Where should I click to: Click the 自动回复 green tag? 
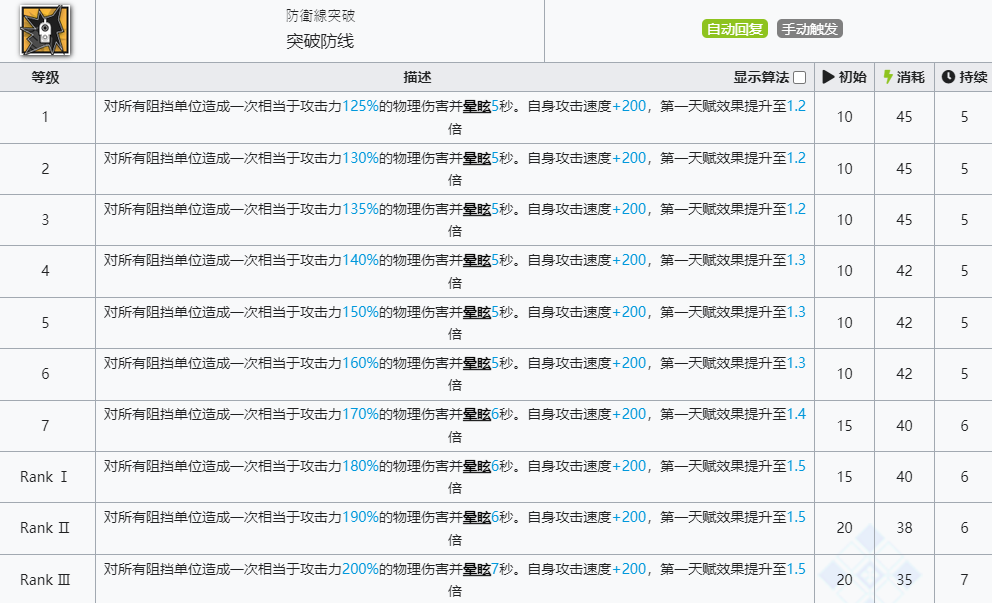tap(735, 29)
